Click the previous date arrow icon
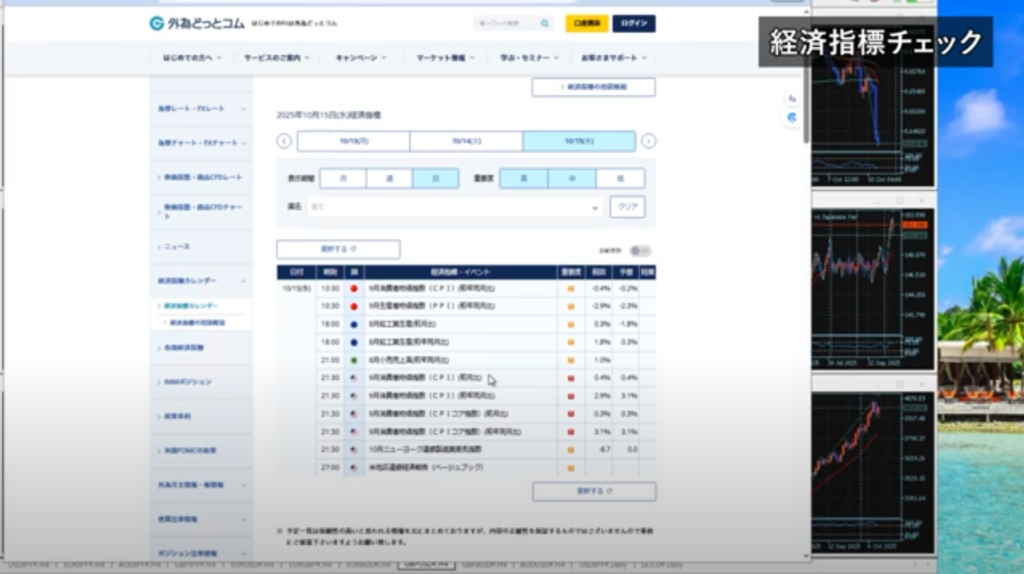Image resolution: width=1024 pixels, height=574 pixels. click(284, 141)
